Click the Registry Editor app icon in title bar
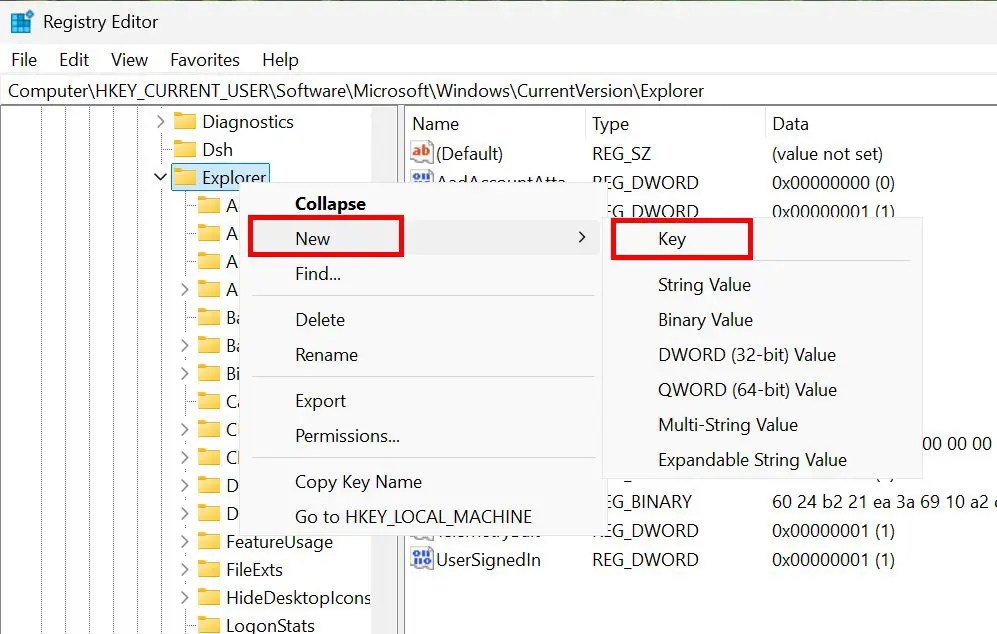Viewport: 997px width, 634px height. 22,22
